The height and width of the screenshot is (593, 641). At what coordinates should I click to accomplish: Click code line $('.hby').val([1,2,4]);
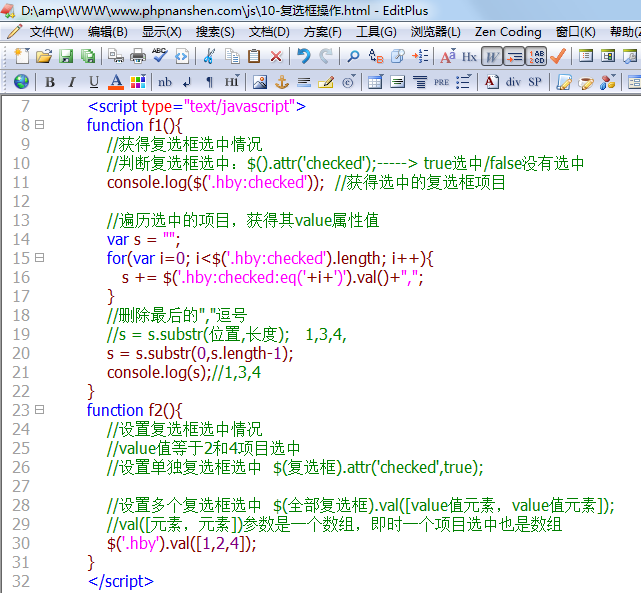click(182, 543)
